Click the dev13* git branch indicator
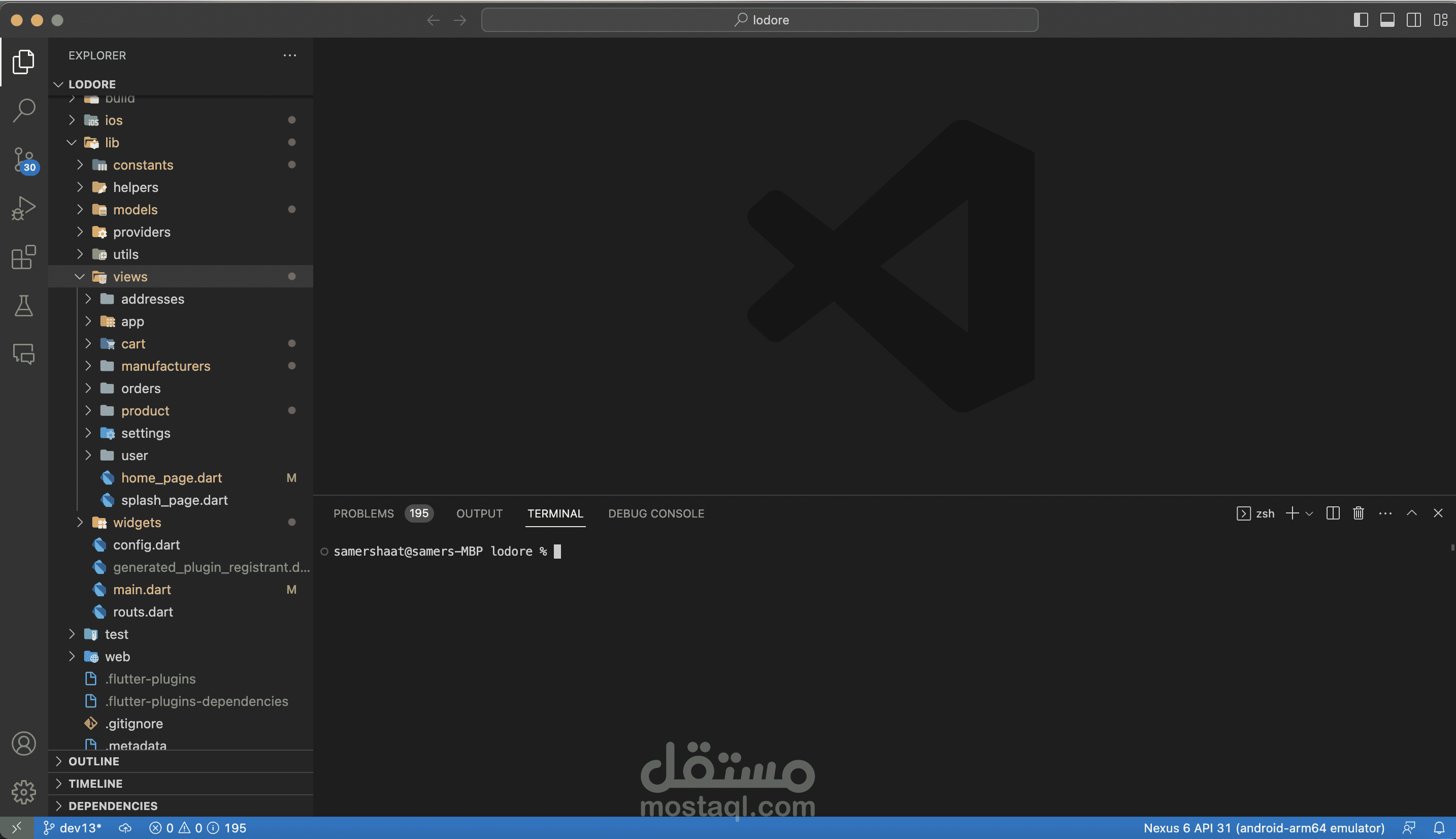Viewport: 1456px width, 839px height. [73, 828]
